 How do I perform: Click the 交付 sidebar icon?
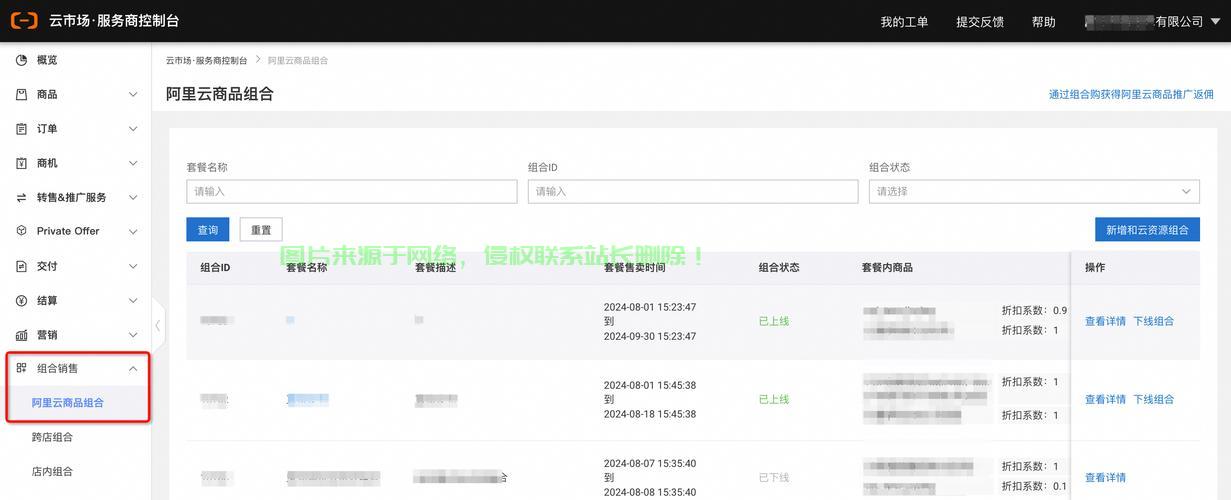[x=22, y=266]
